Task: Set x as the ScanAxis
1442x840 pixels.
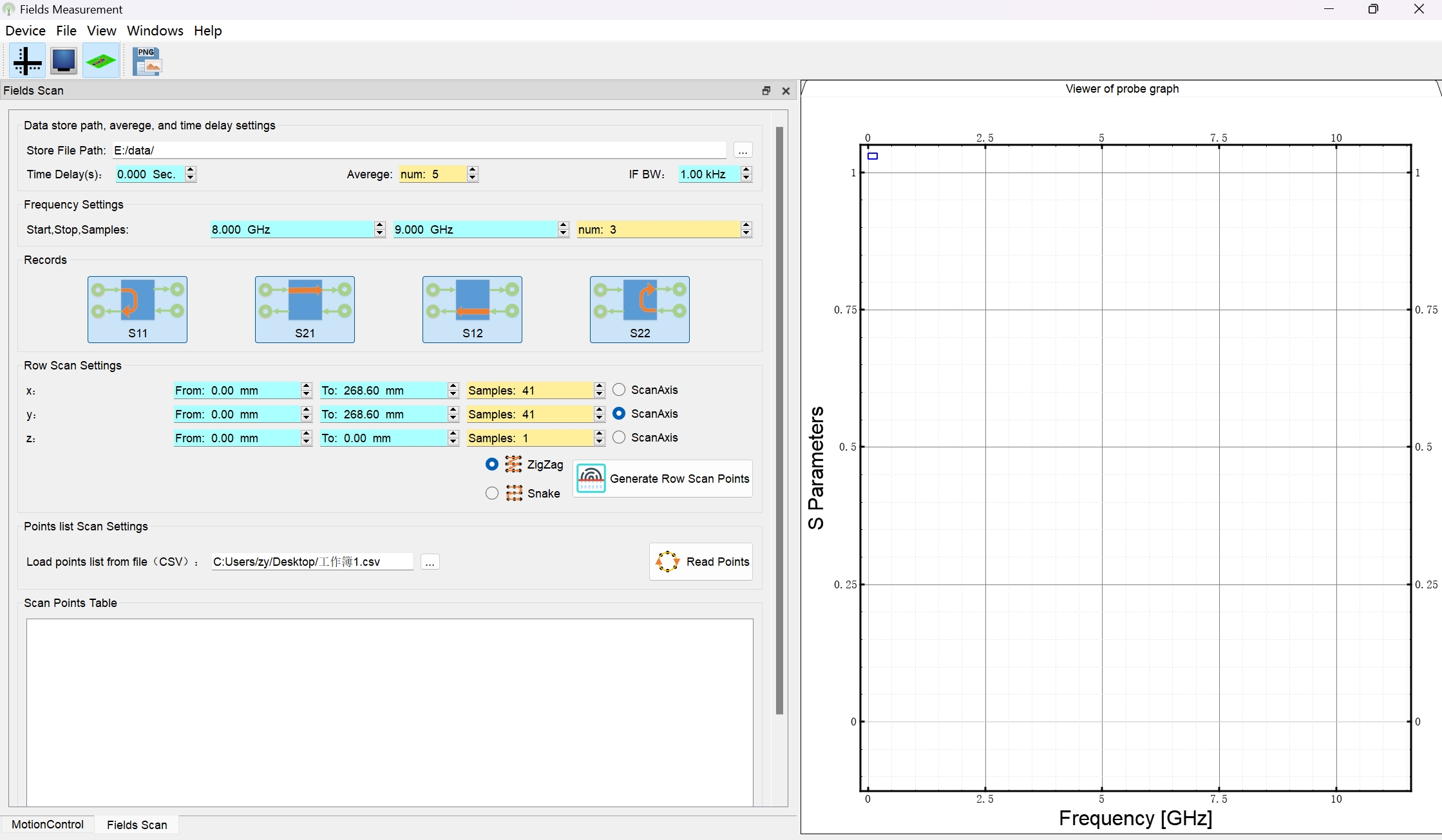Action: point(619,389)
